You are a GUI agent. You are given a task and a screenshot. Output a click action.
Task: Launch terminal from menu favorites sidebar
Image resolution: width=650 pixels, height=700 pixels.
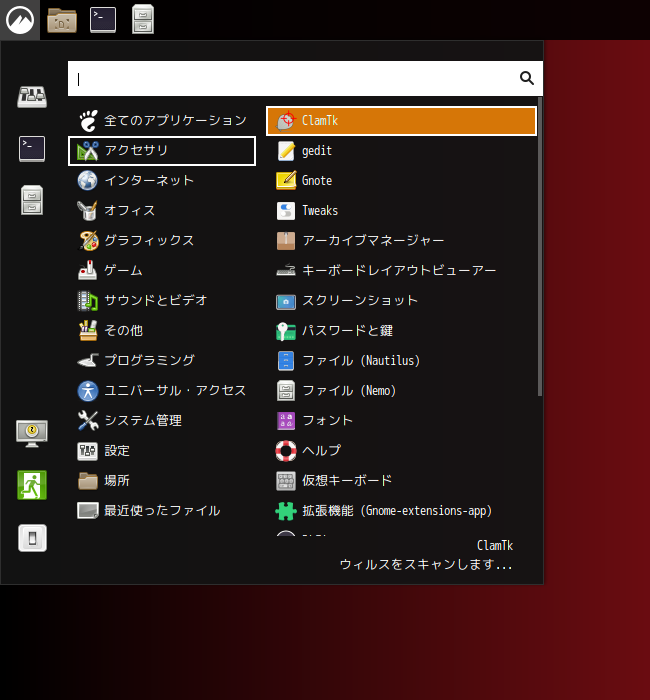pyautogui.click(x=32, y=149)
